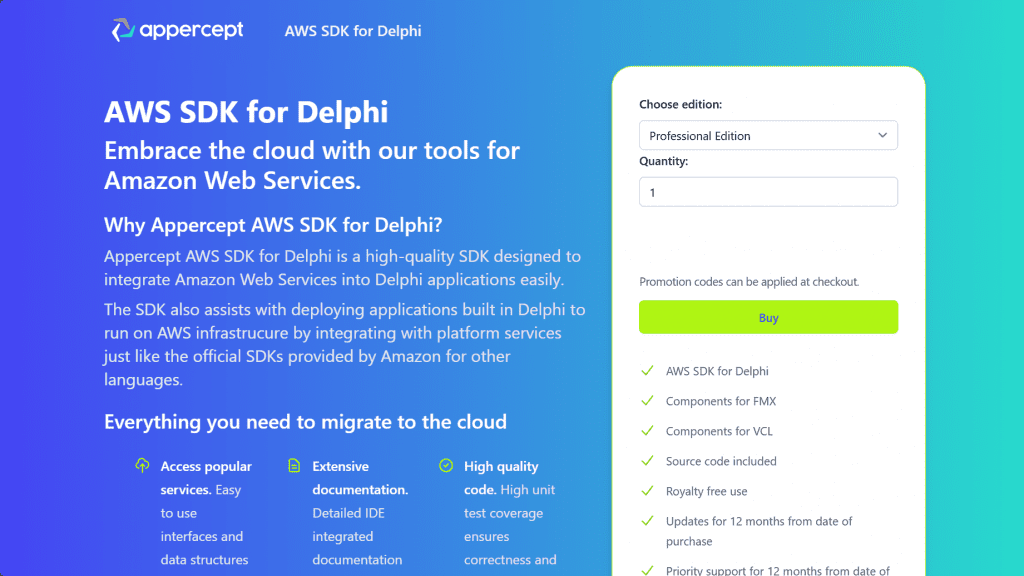This screenshot has height=576, width=1024.
Task: Click the checkmark beside Source code included
Action: tap(647, 461)
